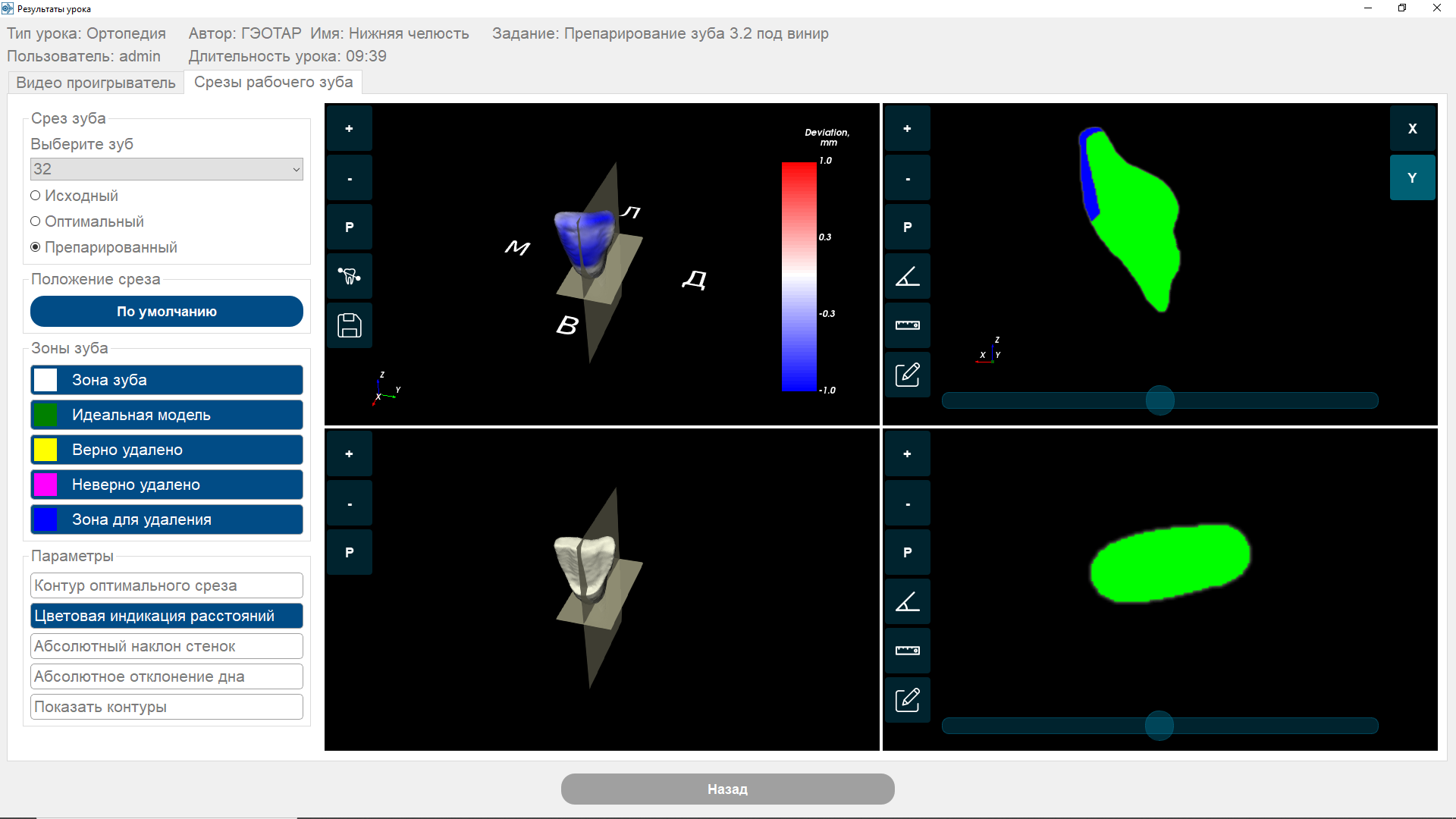Click the save icon in 3D view

click(x=349, y=326)
